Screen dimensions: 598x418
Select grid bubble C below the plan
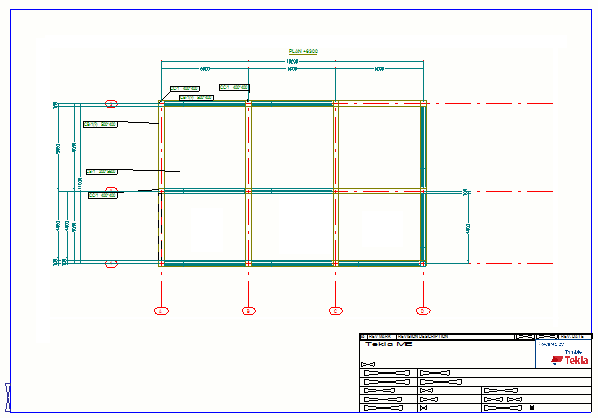pos(336,311)
